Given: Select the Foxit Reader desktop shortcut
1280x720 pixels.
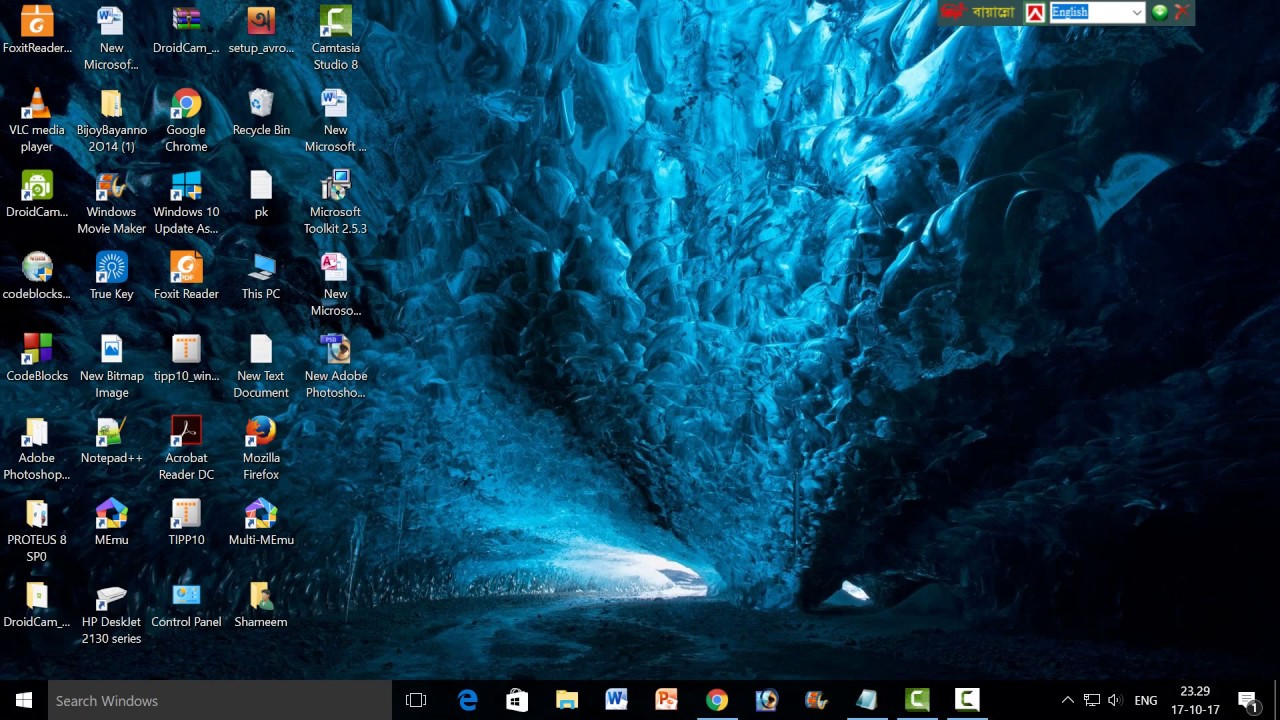Looking at the screenshot, I should (x=186, y=276).
